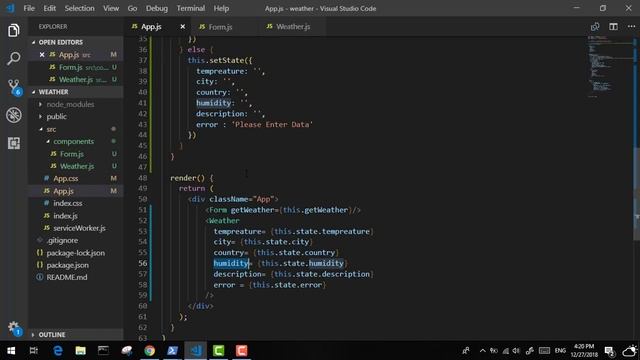640x360 pixels.
Task: Open the Extensions view icon
Action: (13, 143)
